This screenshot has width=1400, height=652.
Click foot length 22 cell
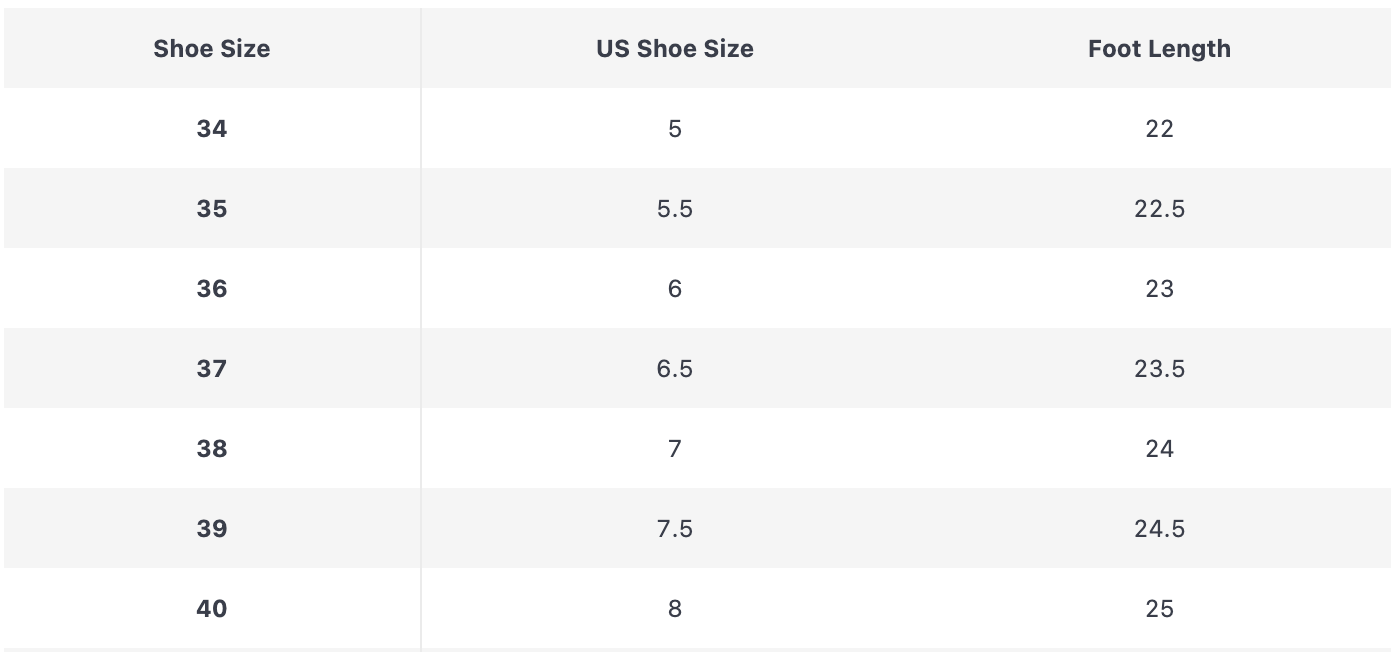(1159, 128)
